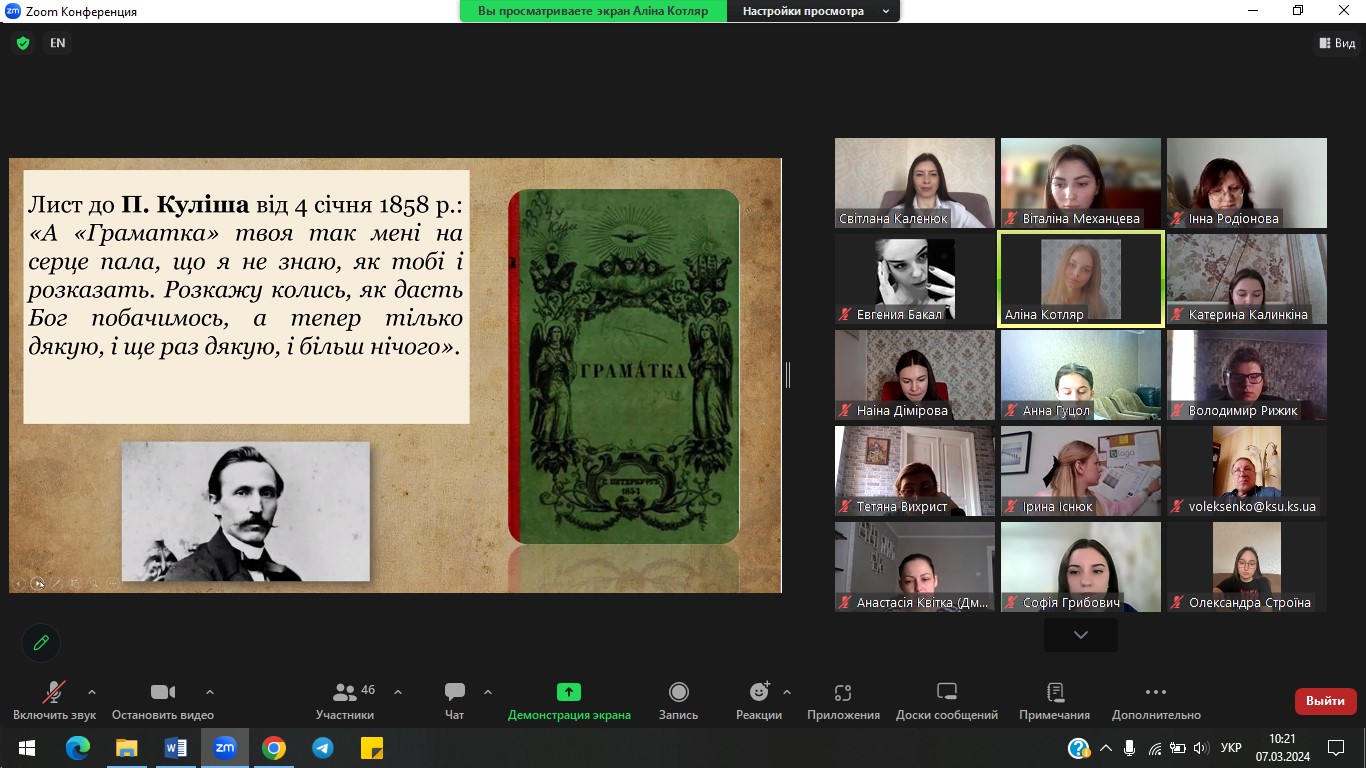Image resolution: width=1366 pixels, height=768 pixels.
Task: Click the Запись record icon
Action: (678, 692)
